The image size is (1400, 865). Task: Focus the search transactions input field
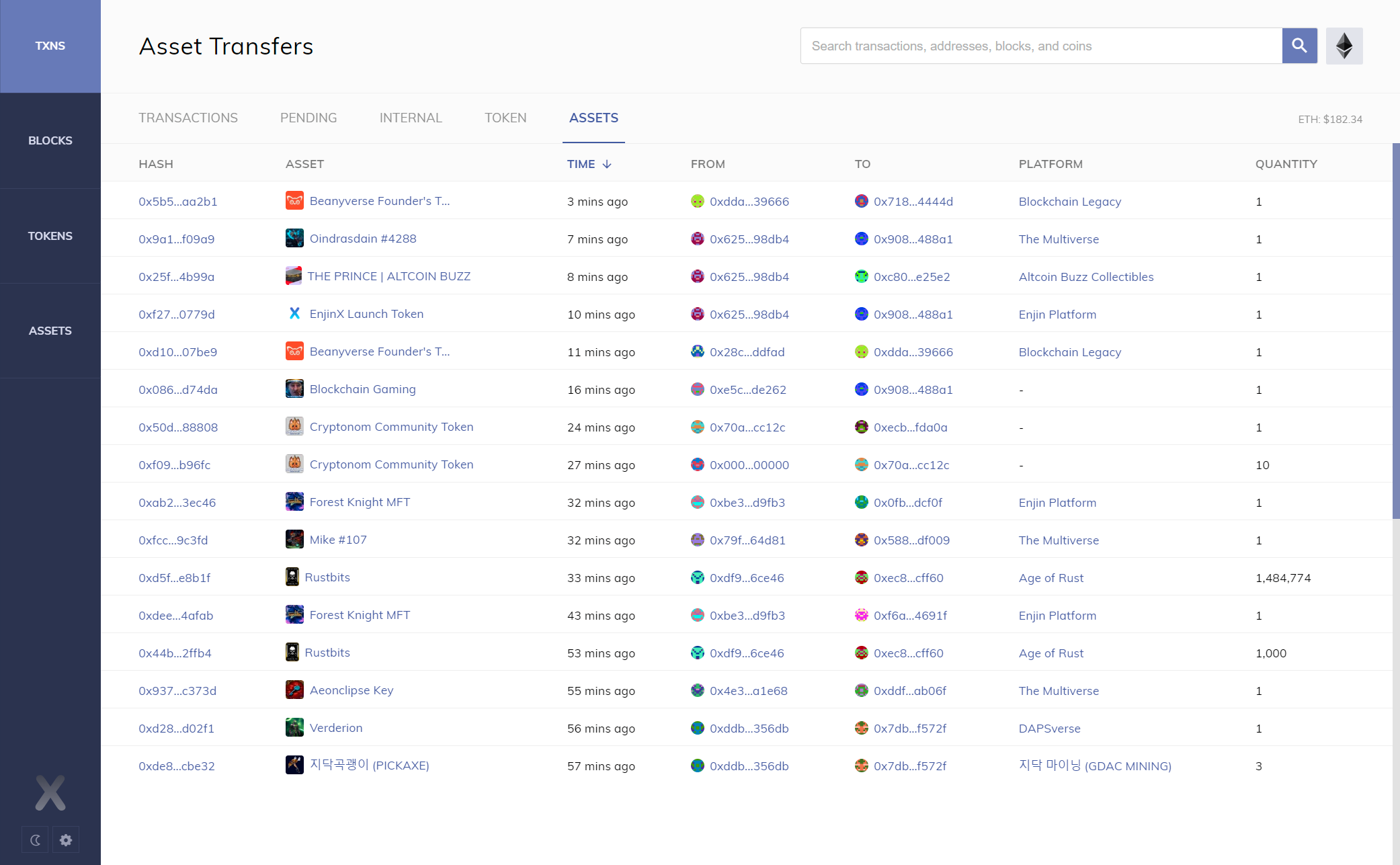[x=1041, y=46]
